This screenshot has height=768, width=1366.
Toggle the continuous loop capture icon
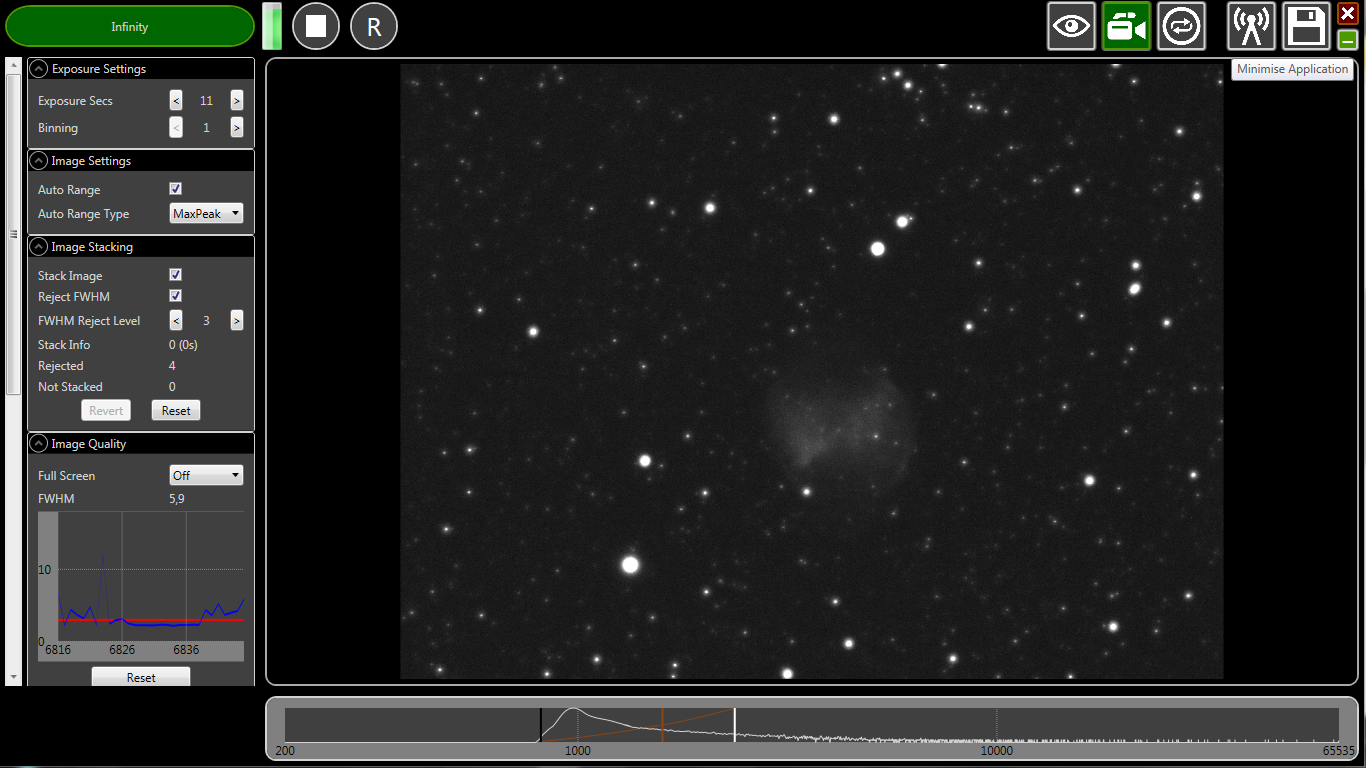(1182, 25)
